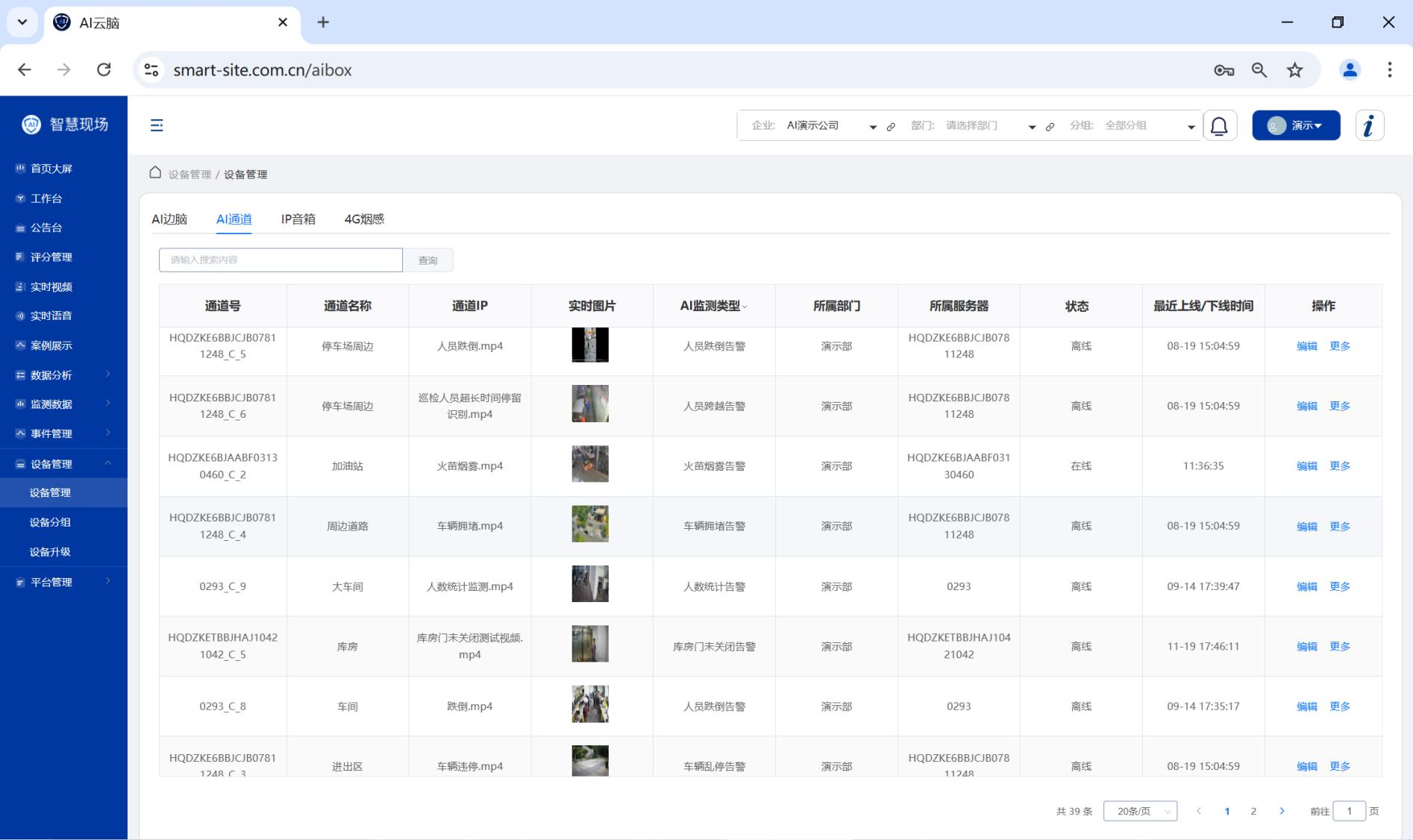Viewport: 1413px width, 840px height.
Task: Open a new browser tab
Action: (x=323, y=22)
